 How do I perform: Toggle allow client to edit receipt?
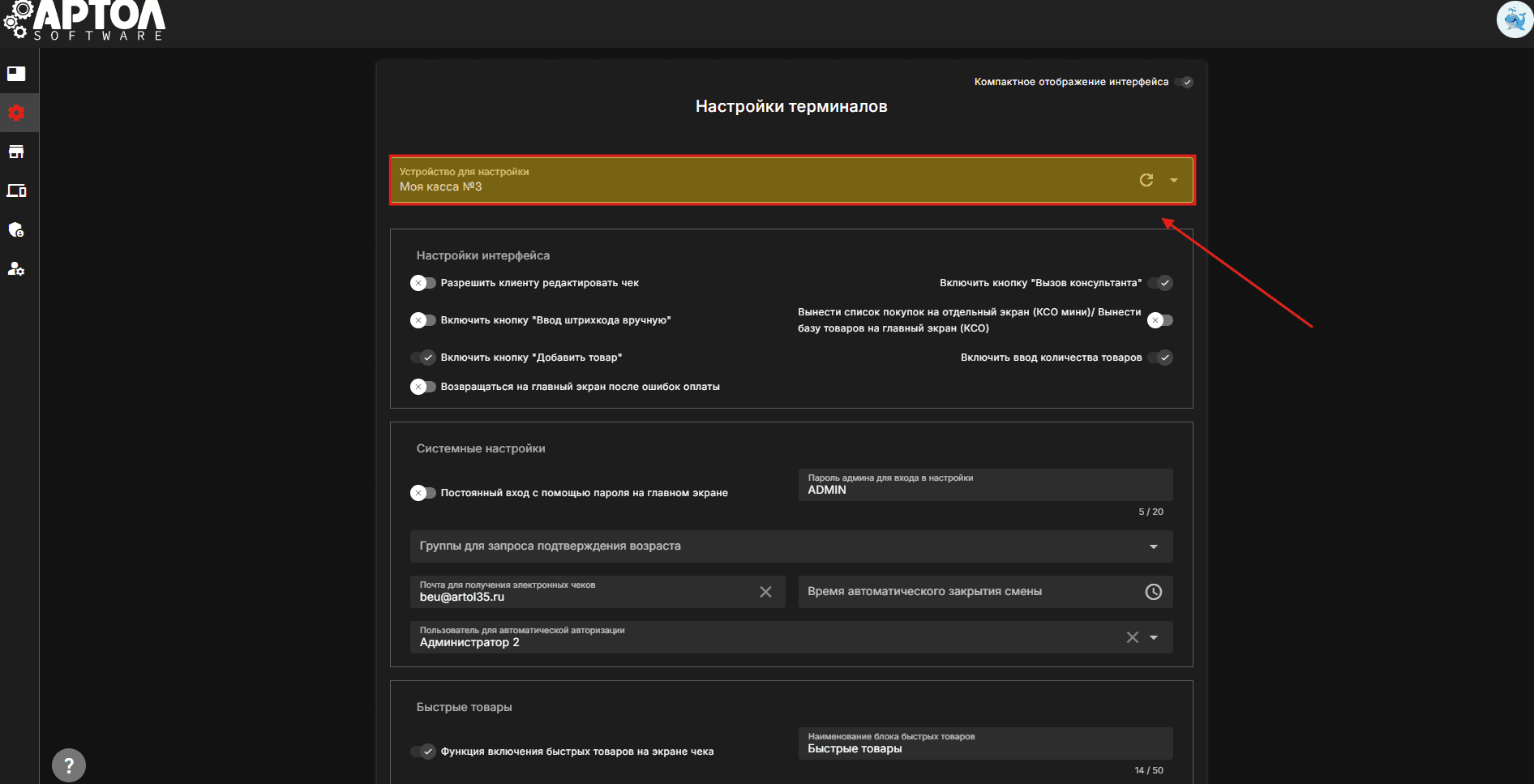(x=422, y=283)
